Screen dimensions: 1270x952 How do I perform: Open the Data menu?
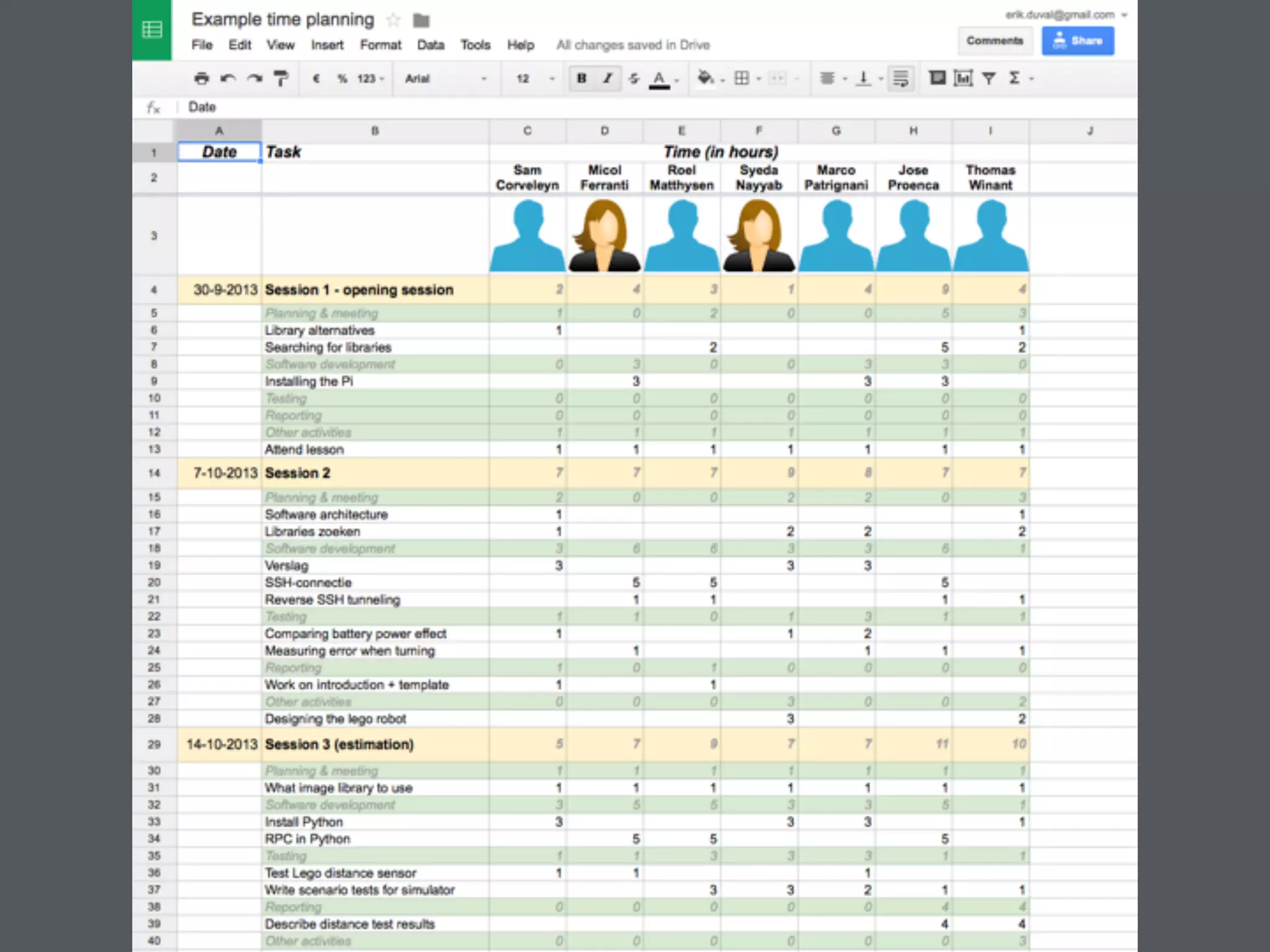(430, 45)
